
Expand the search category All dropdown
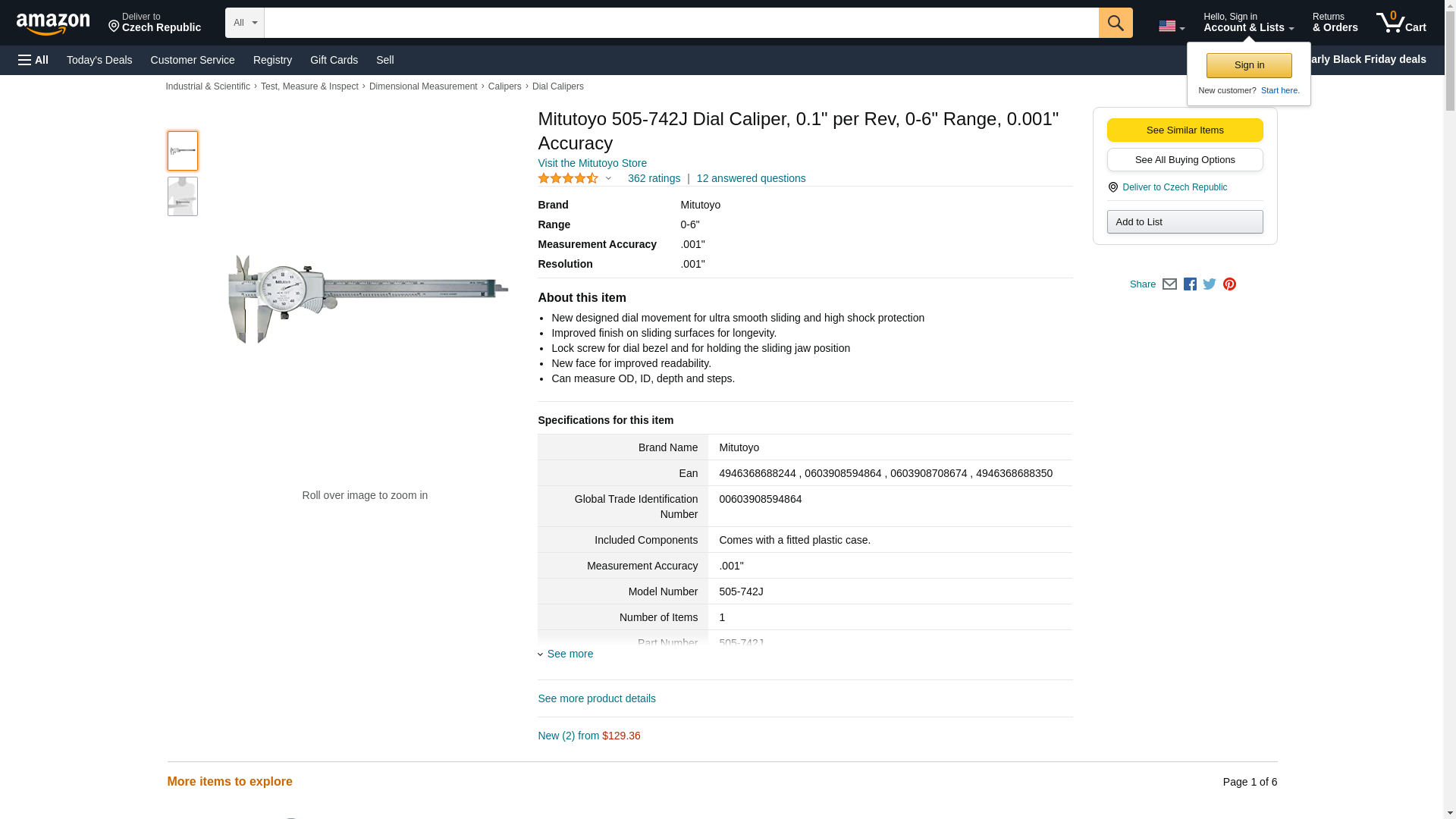pyautogui.click(x=244, y=23)
